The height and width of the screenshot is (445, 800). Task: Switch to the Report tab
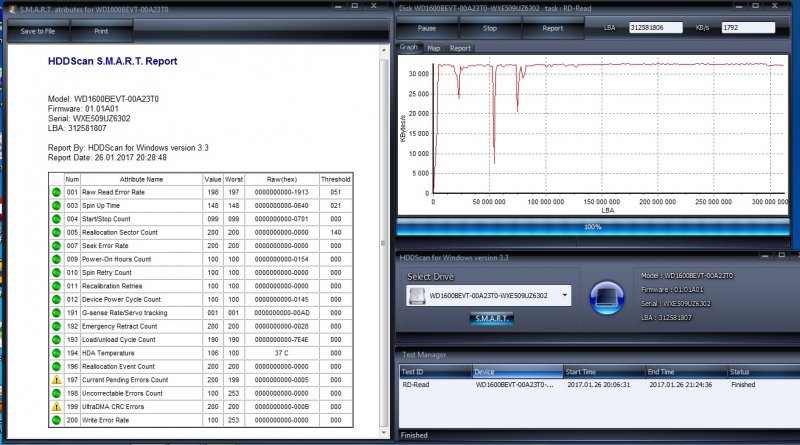(x=461, y=47)
